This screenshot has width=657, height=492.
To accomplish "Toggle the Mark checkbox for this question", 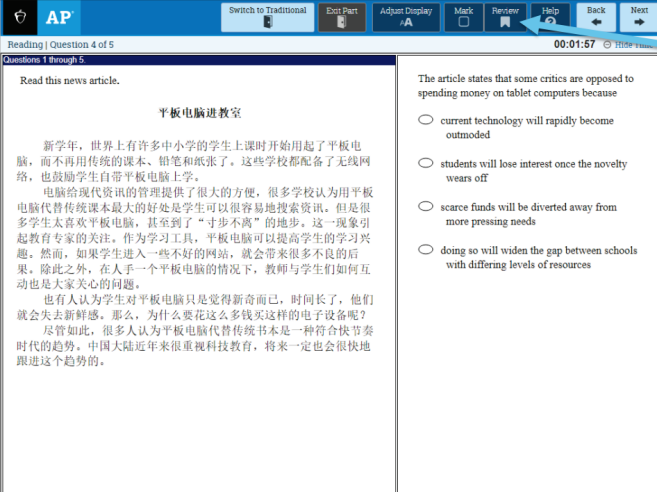I will [x=463, y=17].
